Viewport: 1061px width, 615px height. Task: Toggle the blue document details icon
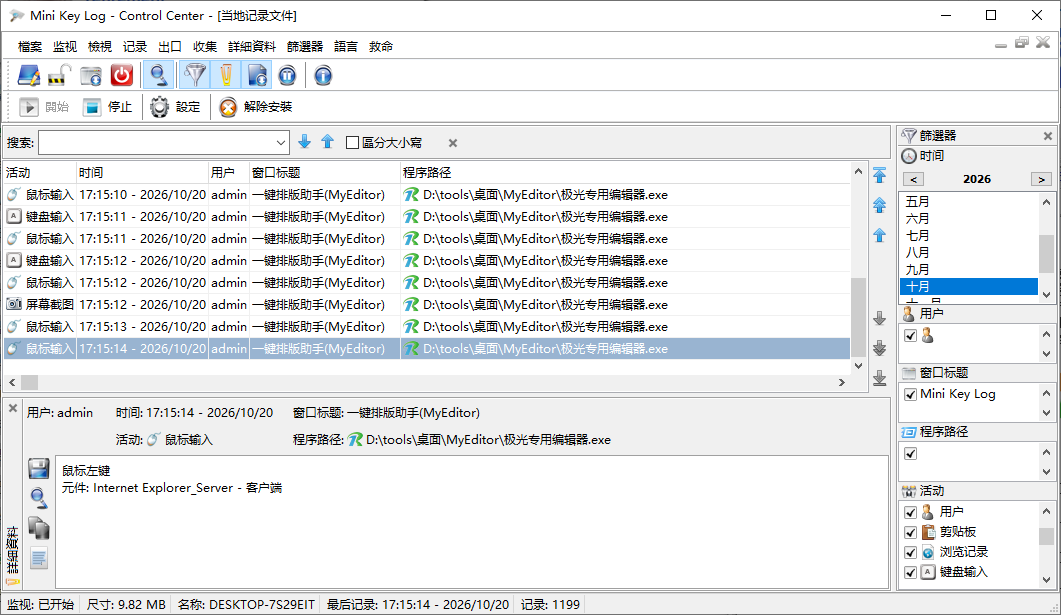(257, 75)
